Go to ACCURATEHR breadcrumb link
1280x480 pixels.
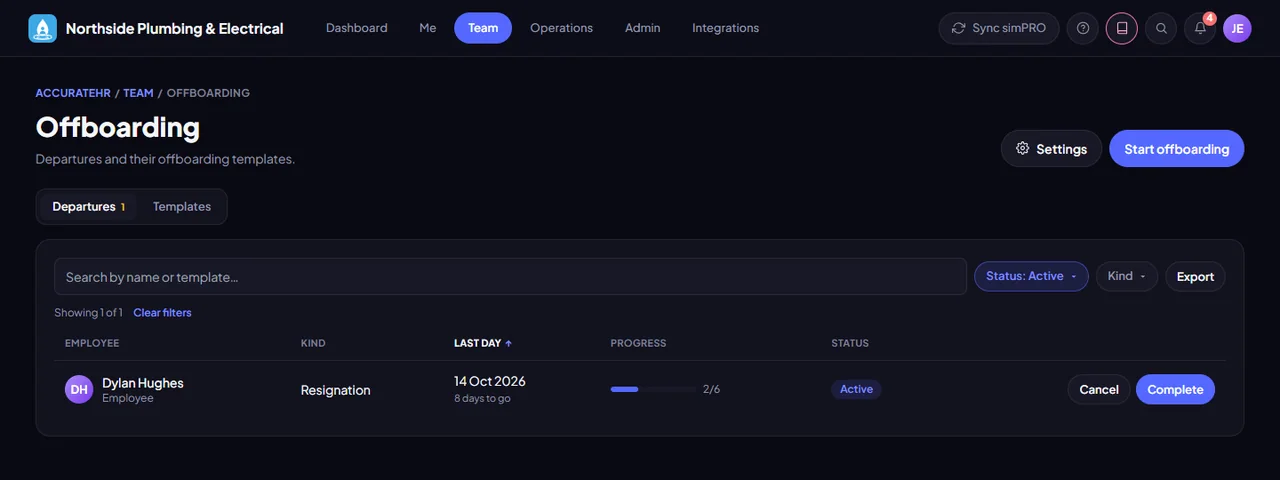73,93
